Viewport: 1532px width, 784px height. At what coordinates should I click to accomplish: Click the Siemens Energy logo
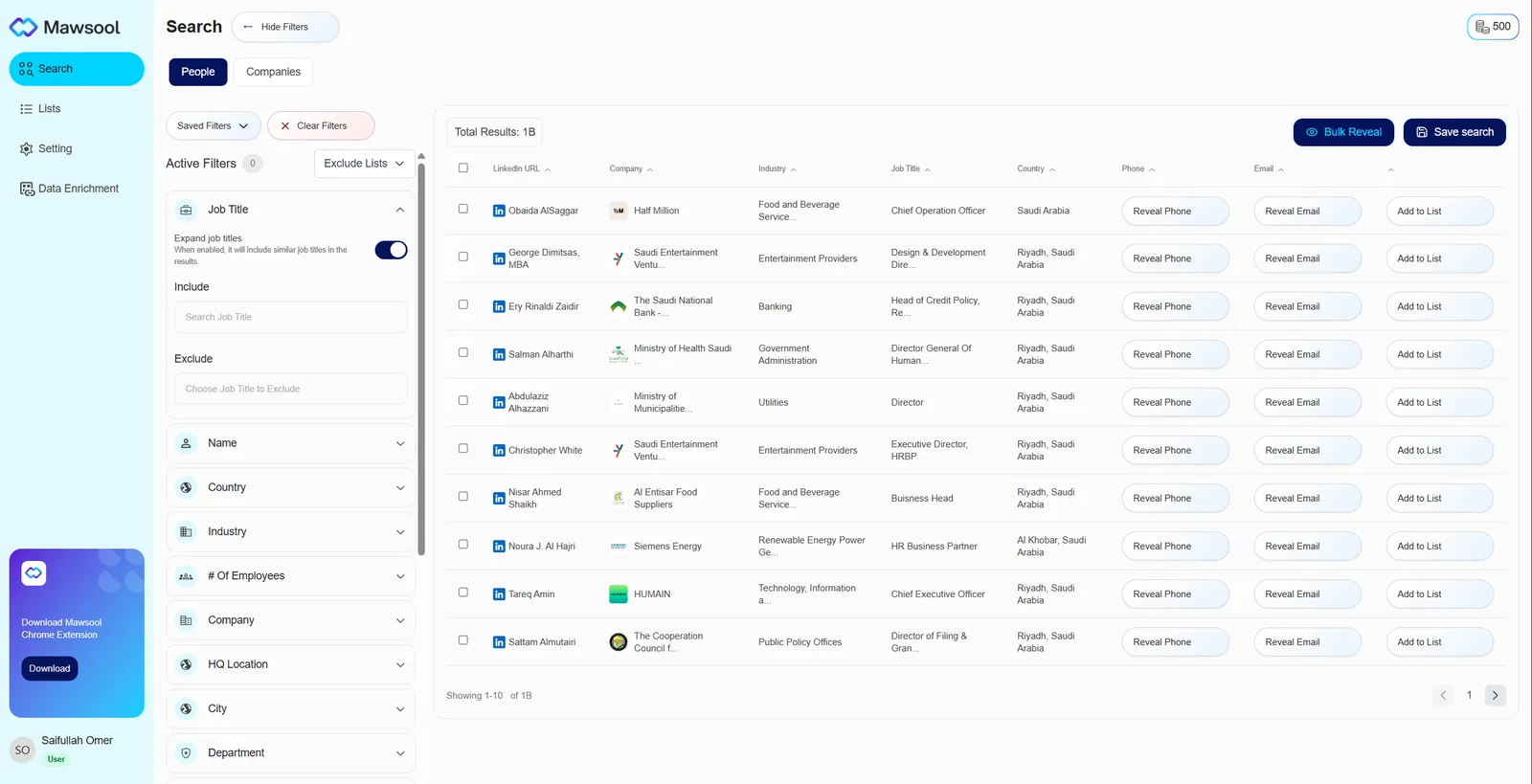(x=619, y=547)
